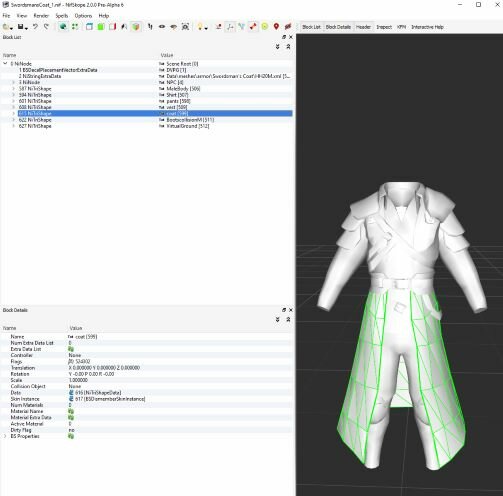The image size is (503, 496).
Task: Click the screenshot camera frame icon
Action: [x=185, y=27]
